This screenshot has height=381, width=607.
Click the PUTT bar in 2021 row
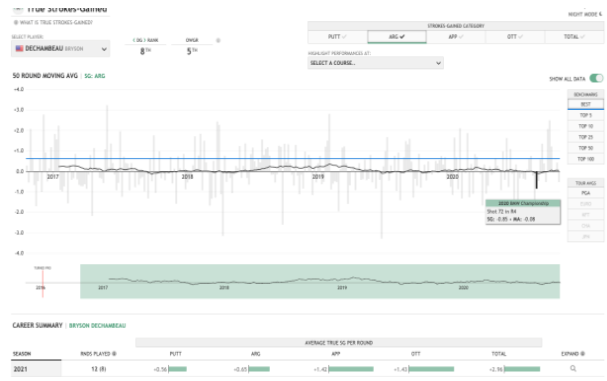[178, 369]
